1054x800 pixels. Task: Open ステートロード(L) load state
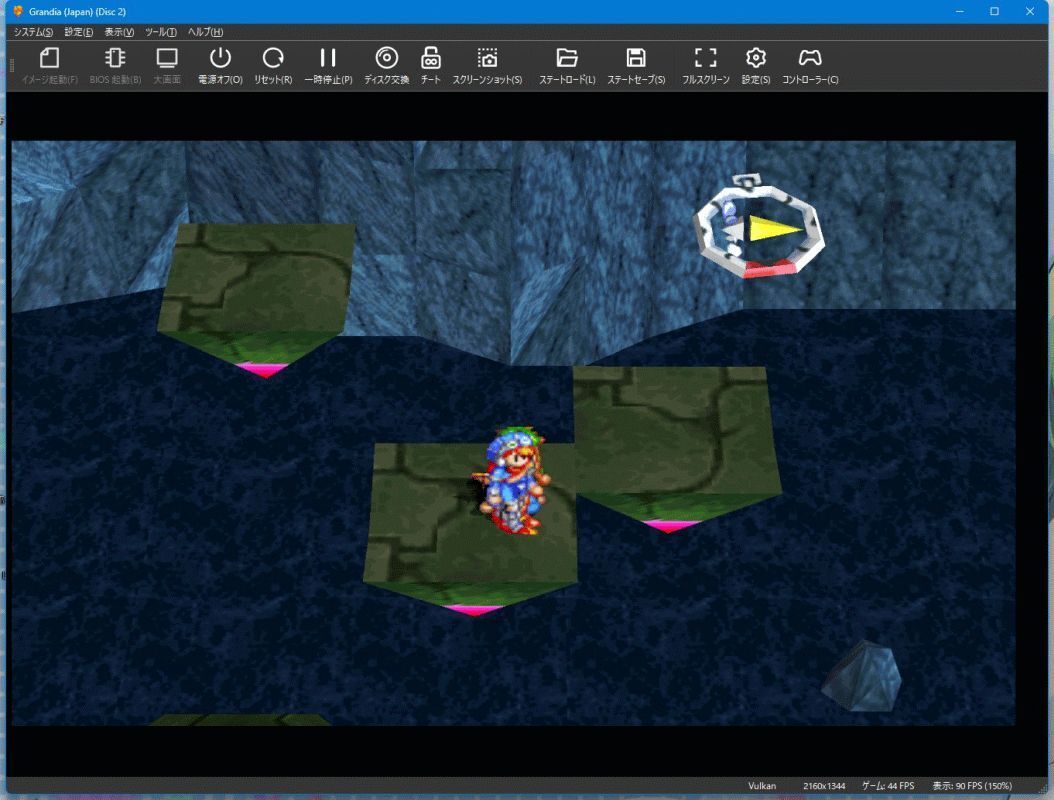[567, 66]
